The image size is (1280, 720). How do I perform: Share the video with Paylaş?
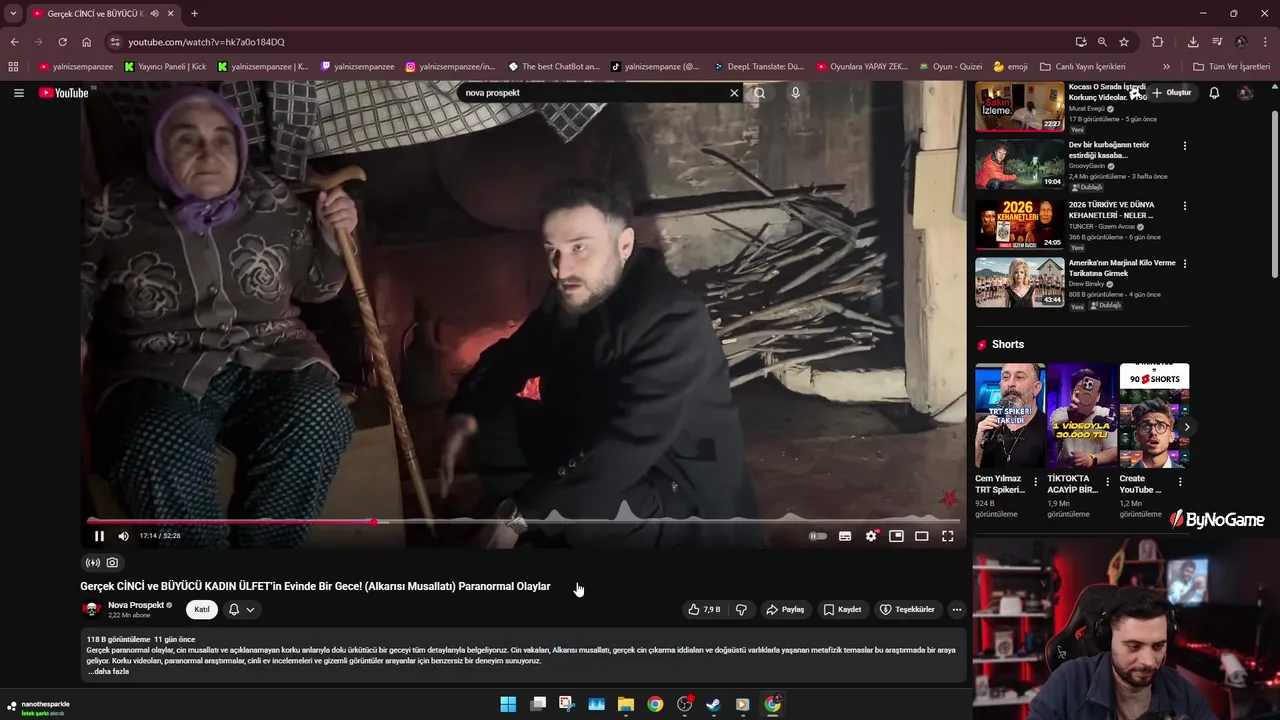pos(785,609)
